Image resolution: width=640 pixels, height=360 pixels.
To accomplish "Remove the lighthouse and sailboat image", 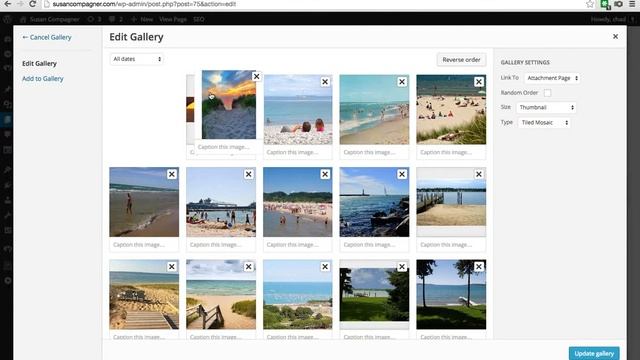I will click(x=402, y=174).
